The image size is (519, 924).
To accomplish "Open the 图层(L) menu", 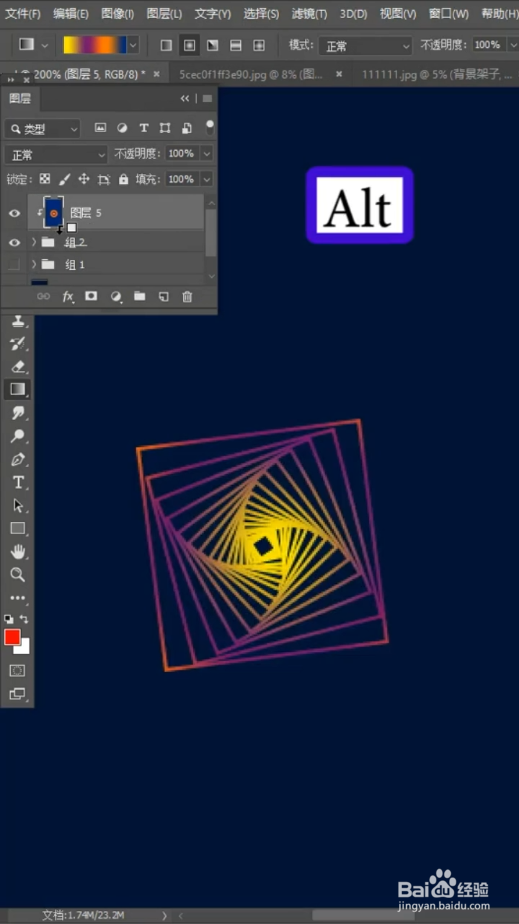I will click(164, 14).
